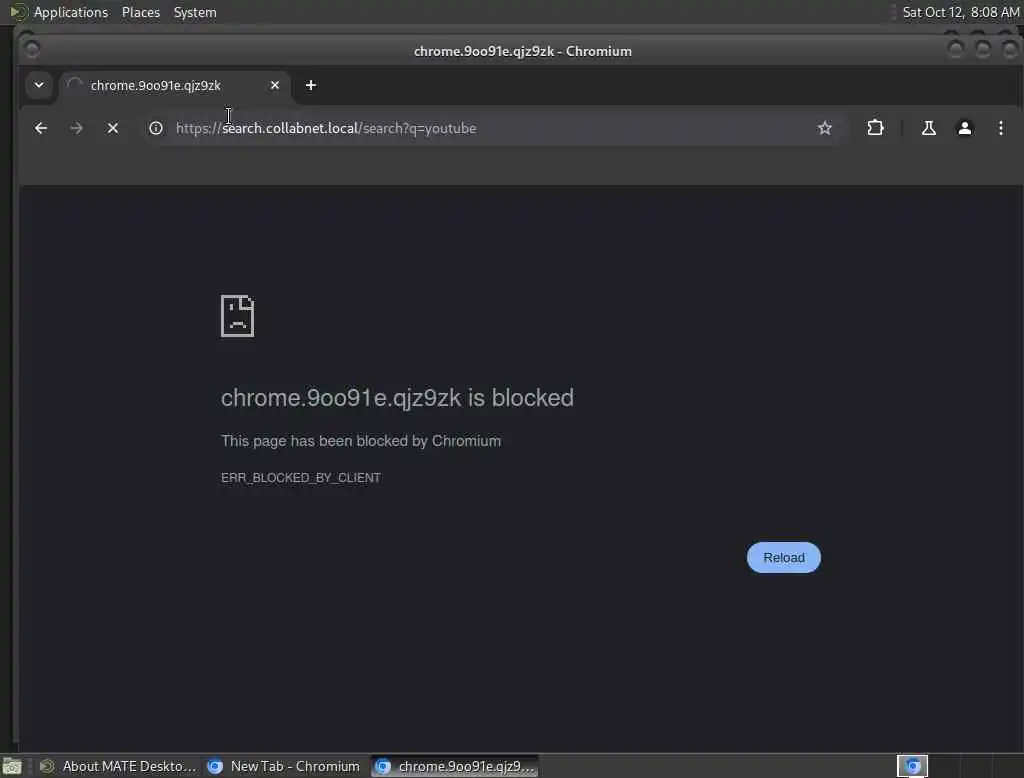Click the forward navigation arrow

coord(76,128)
